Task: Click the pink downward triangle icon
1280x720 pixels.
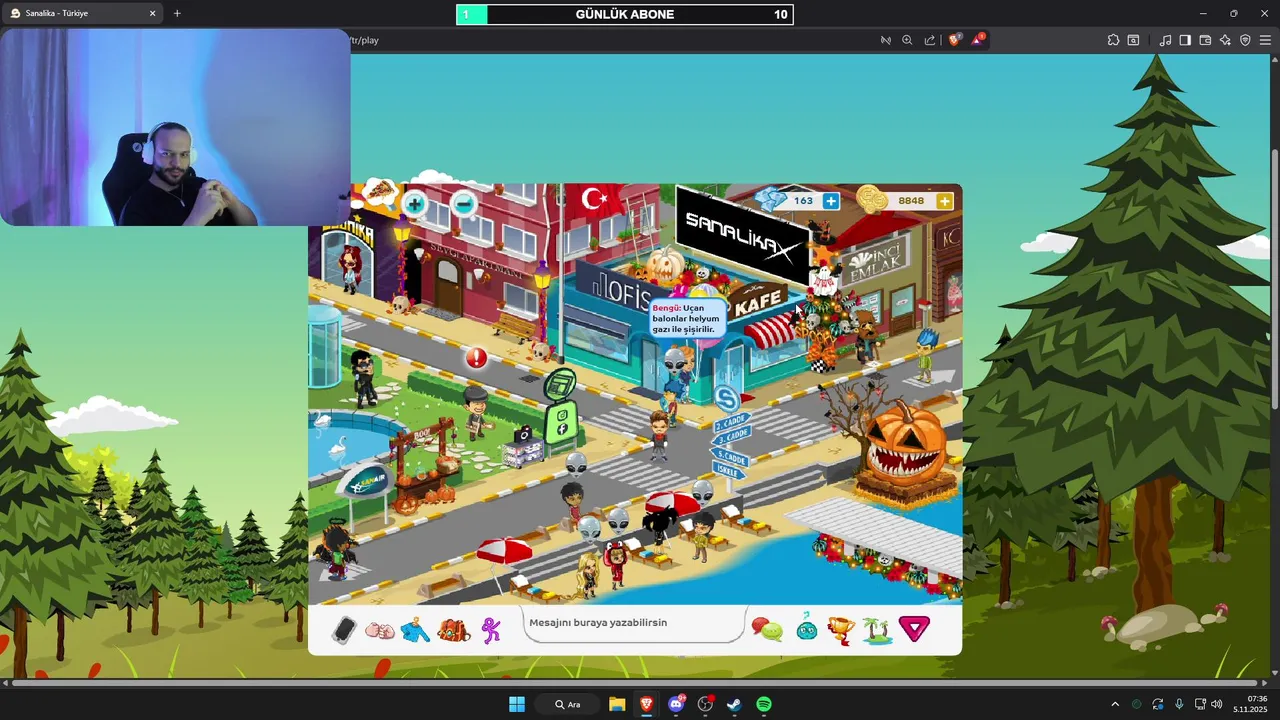Action: pyautogui.click(x=914, y=628)
